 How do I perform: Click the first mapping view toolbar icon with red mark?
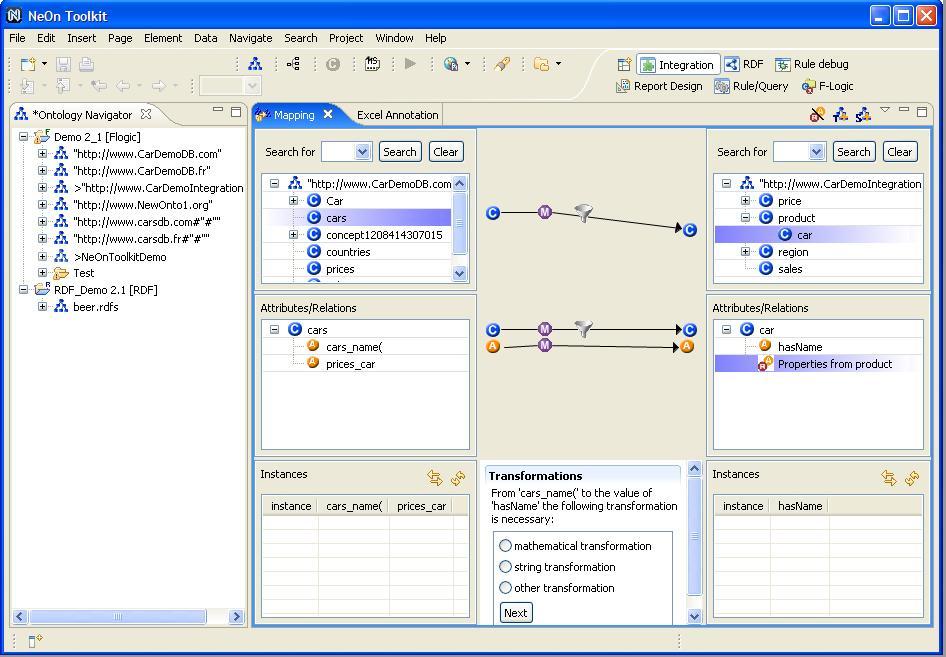[x=817, y=114]
